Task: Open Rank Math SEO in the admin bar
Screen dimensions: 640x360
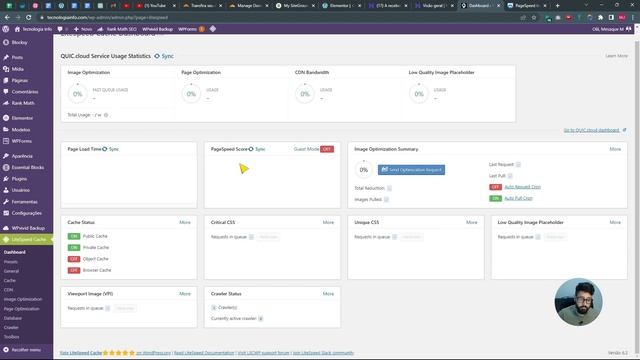Action: pyautogui.click(x=117, y=29)
